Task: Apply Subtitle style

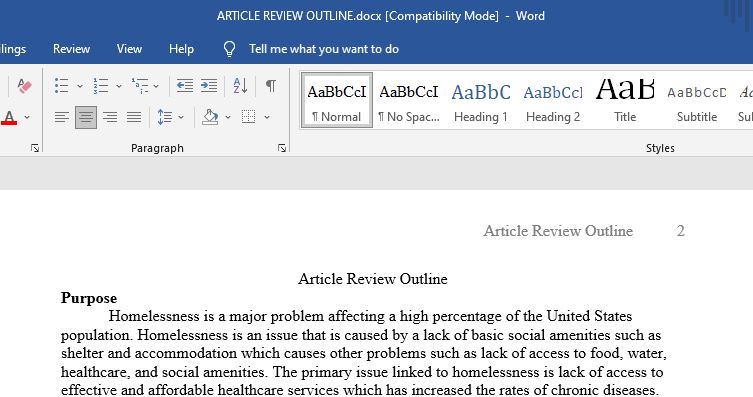Action: coord(697,101)
